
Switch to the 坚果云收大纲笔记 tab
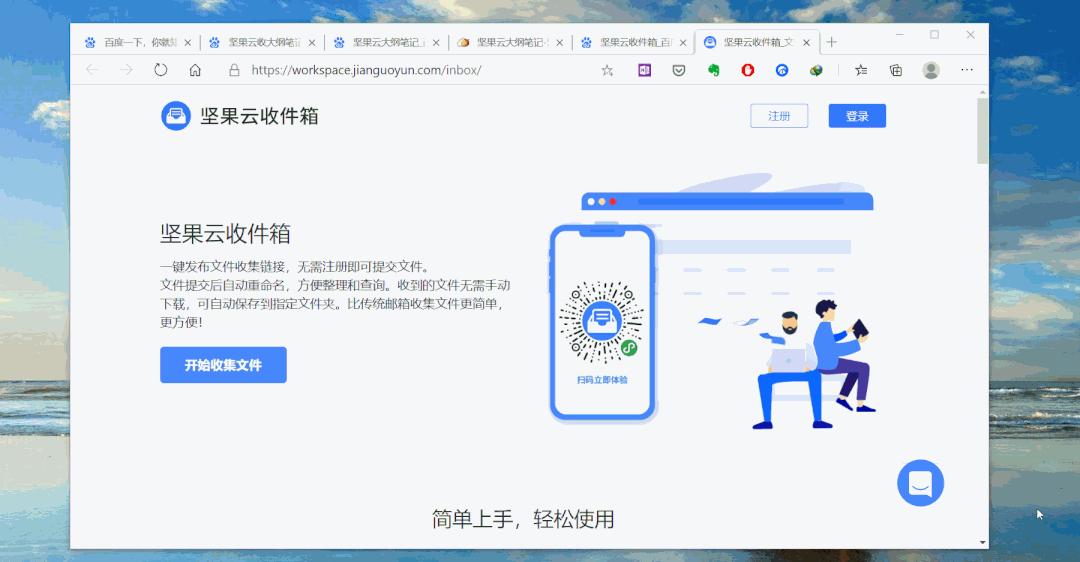pyautogui.click(x=260, y=43)
